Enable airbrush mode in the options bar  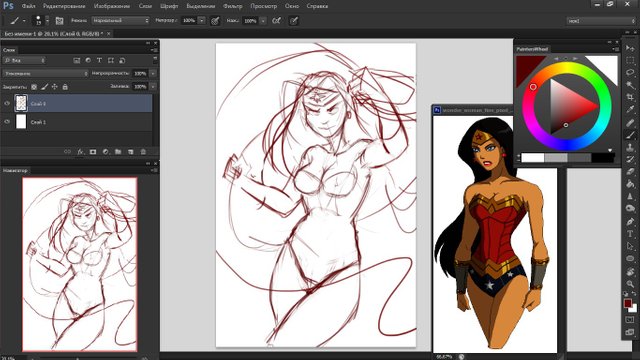(x=276, y=21)
